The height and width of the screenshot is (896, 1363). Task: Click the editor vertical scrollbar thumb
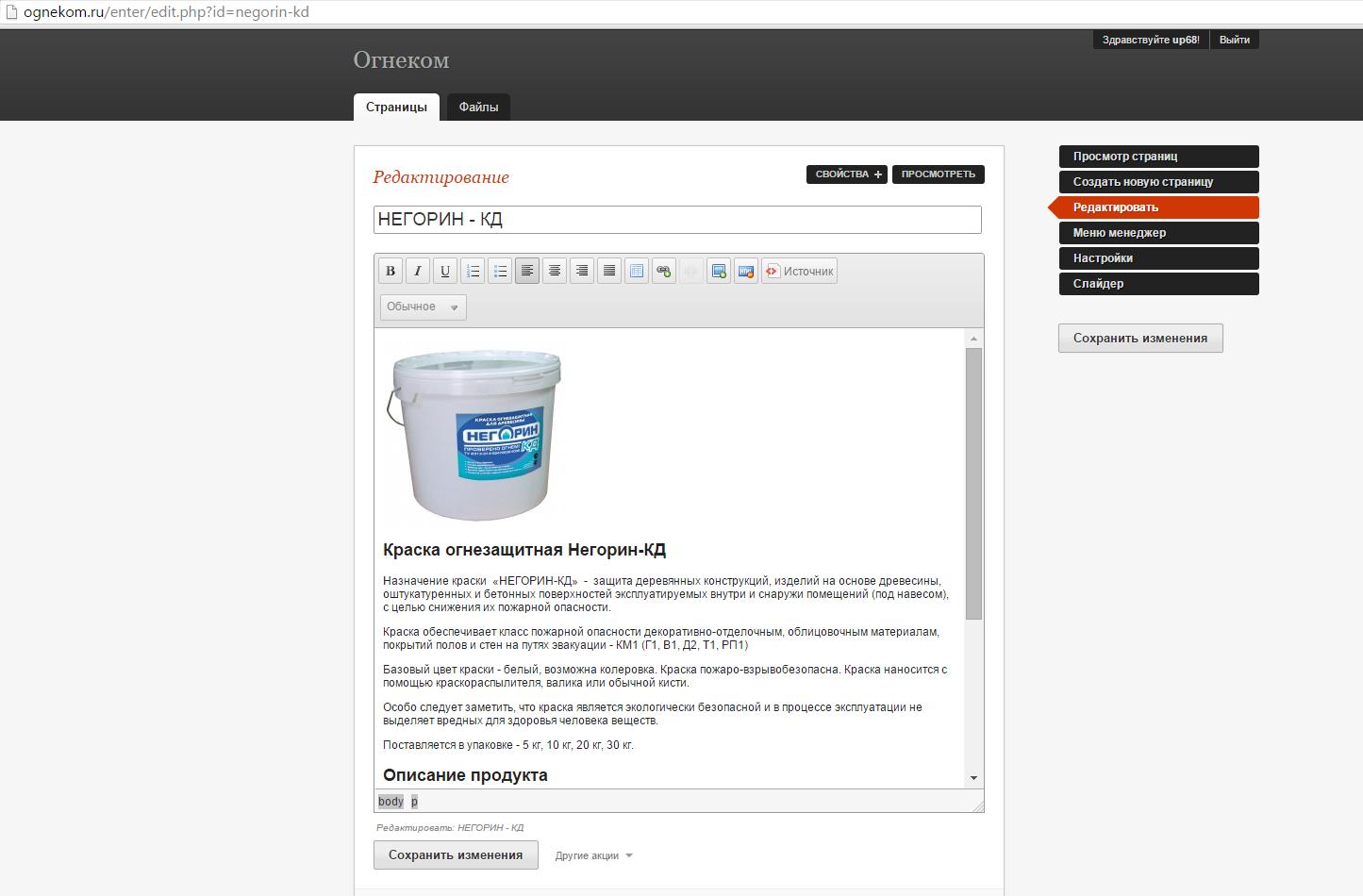click(973, 484)
